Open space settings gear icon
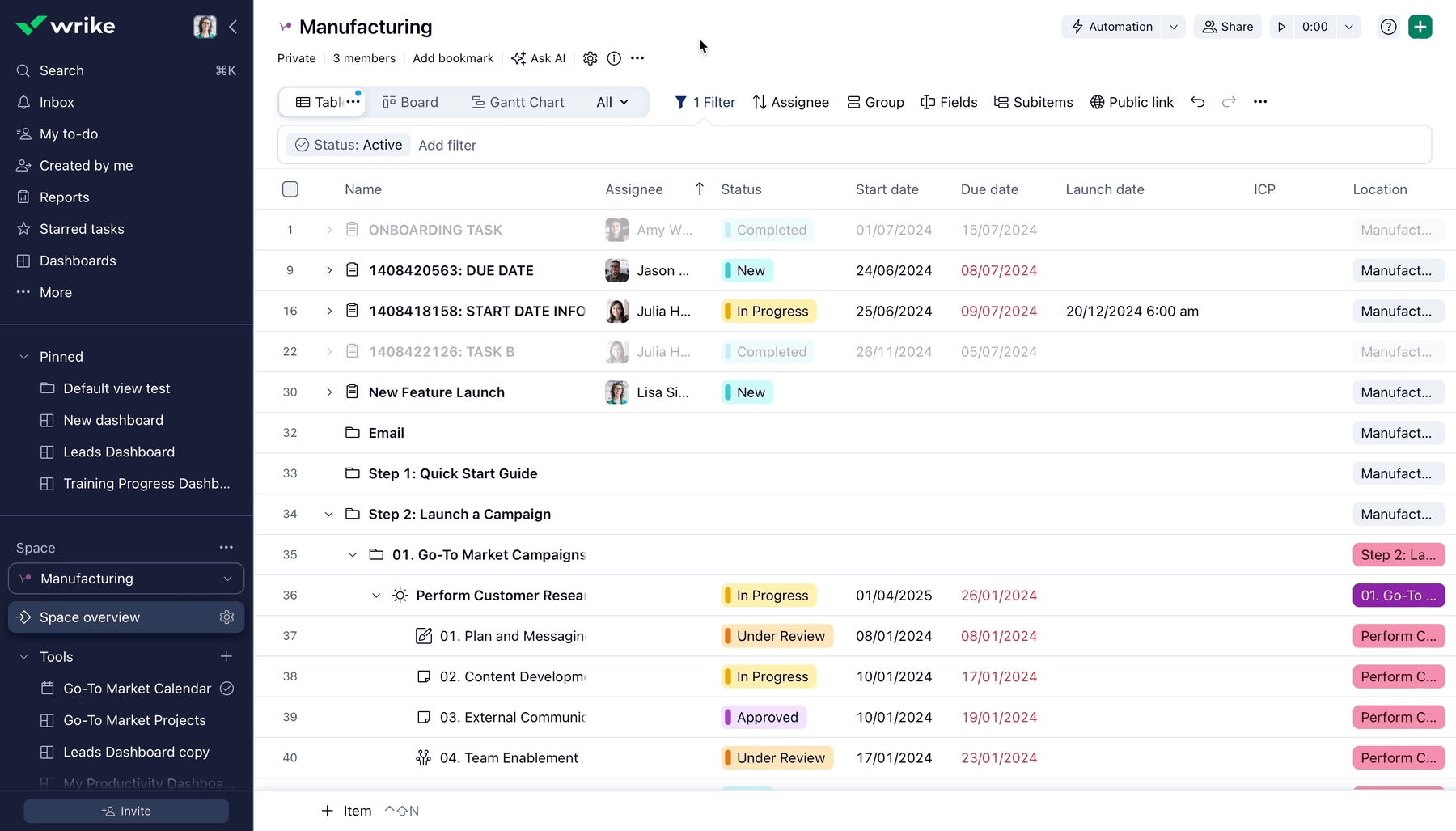1456x831 pixels. point(590,58)
